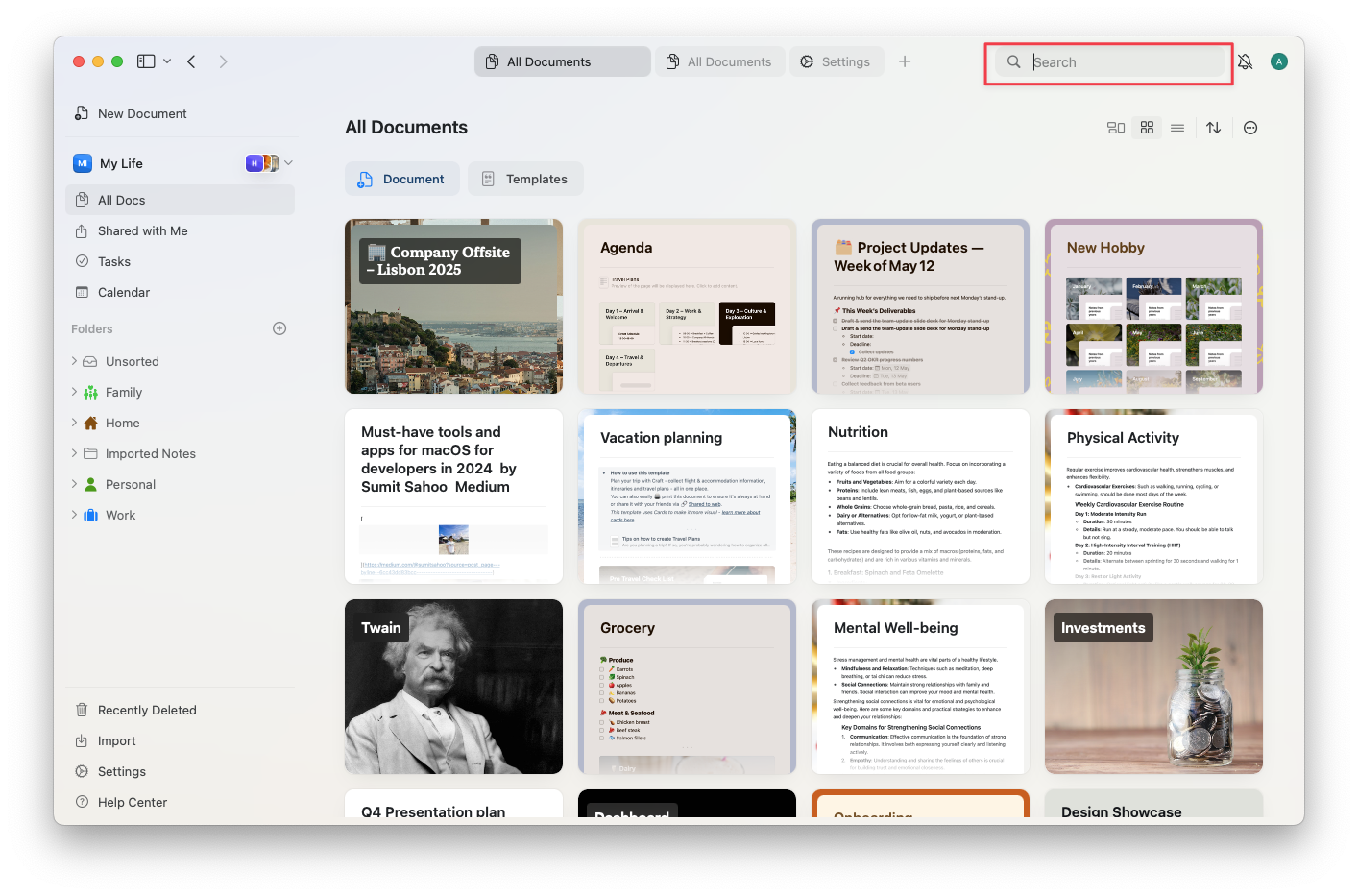
Task: Expand the Home folder
Action: [x=74, y=423]
